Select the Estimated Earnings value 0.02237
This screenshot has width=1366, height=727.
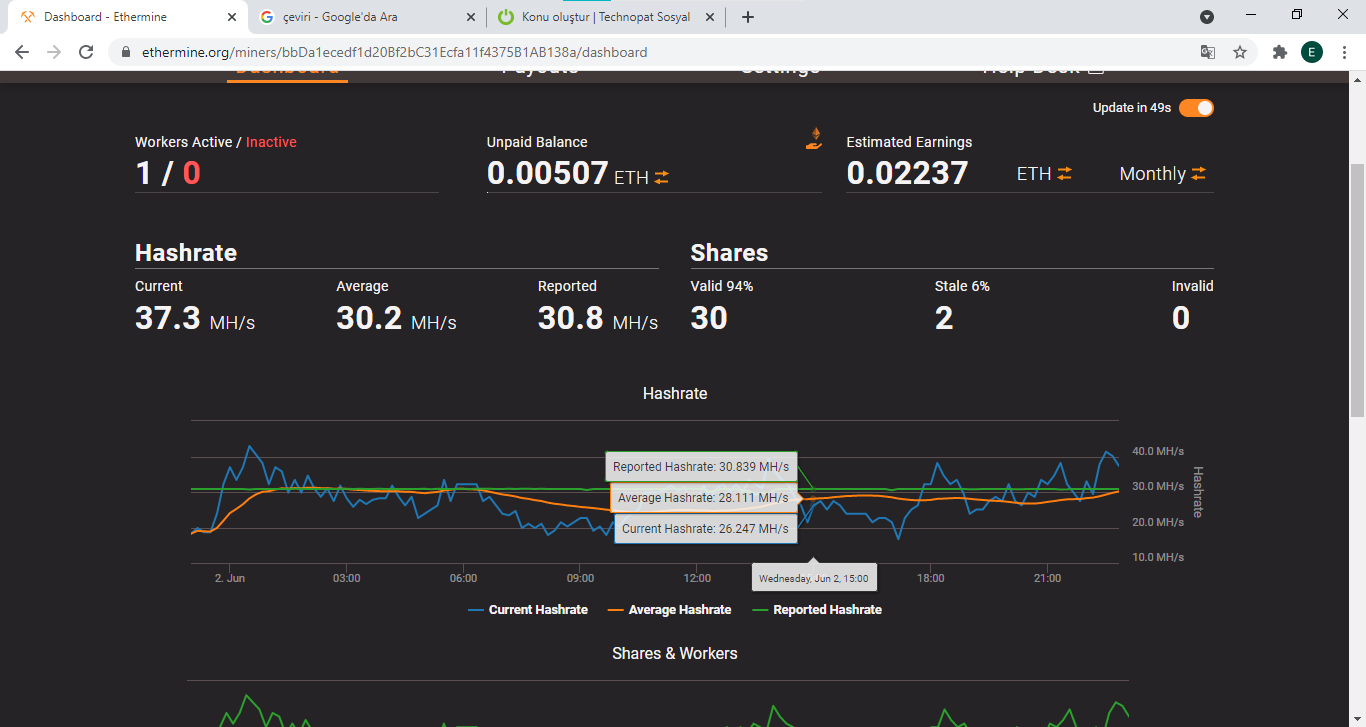pyautogui.click(x=907, y=173)
